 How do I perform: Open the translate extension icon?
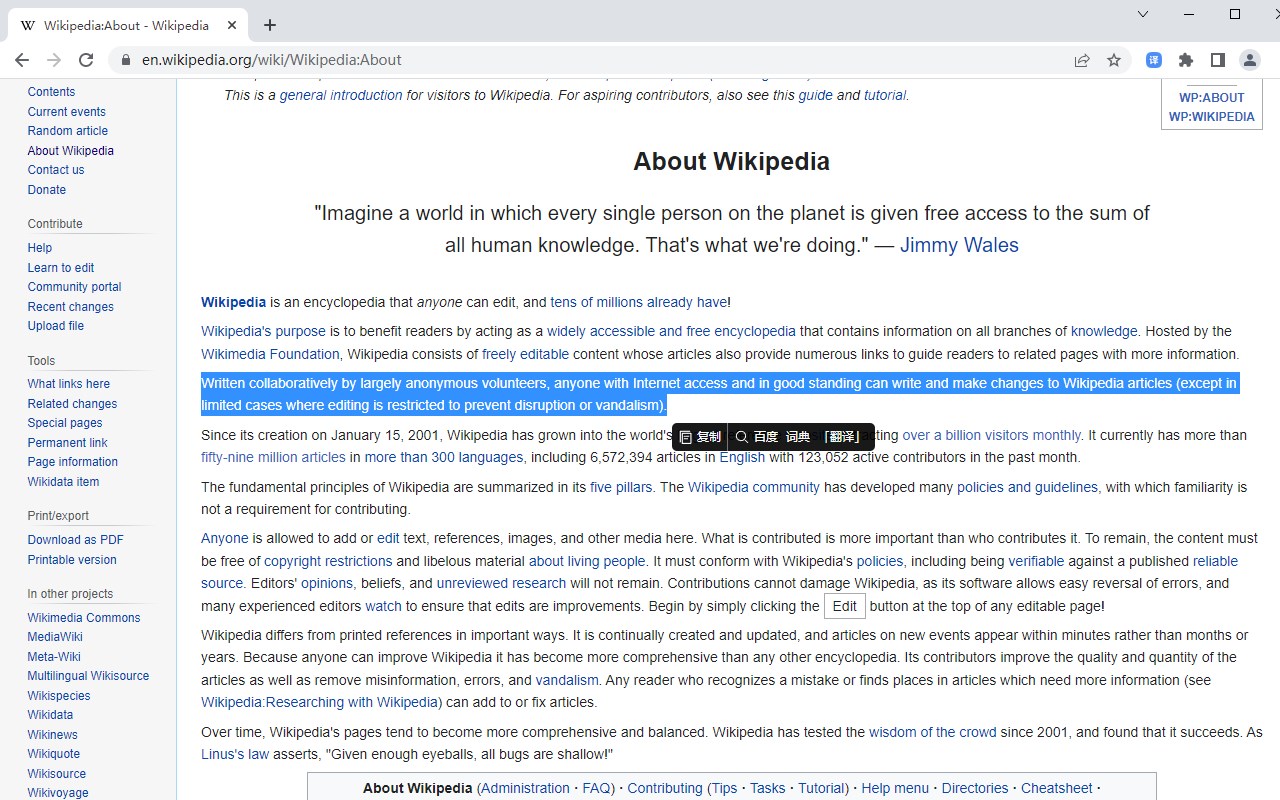point(1154,60)
